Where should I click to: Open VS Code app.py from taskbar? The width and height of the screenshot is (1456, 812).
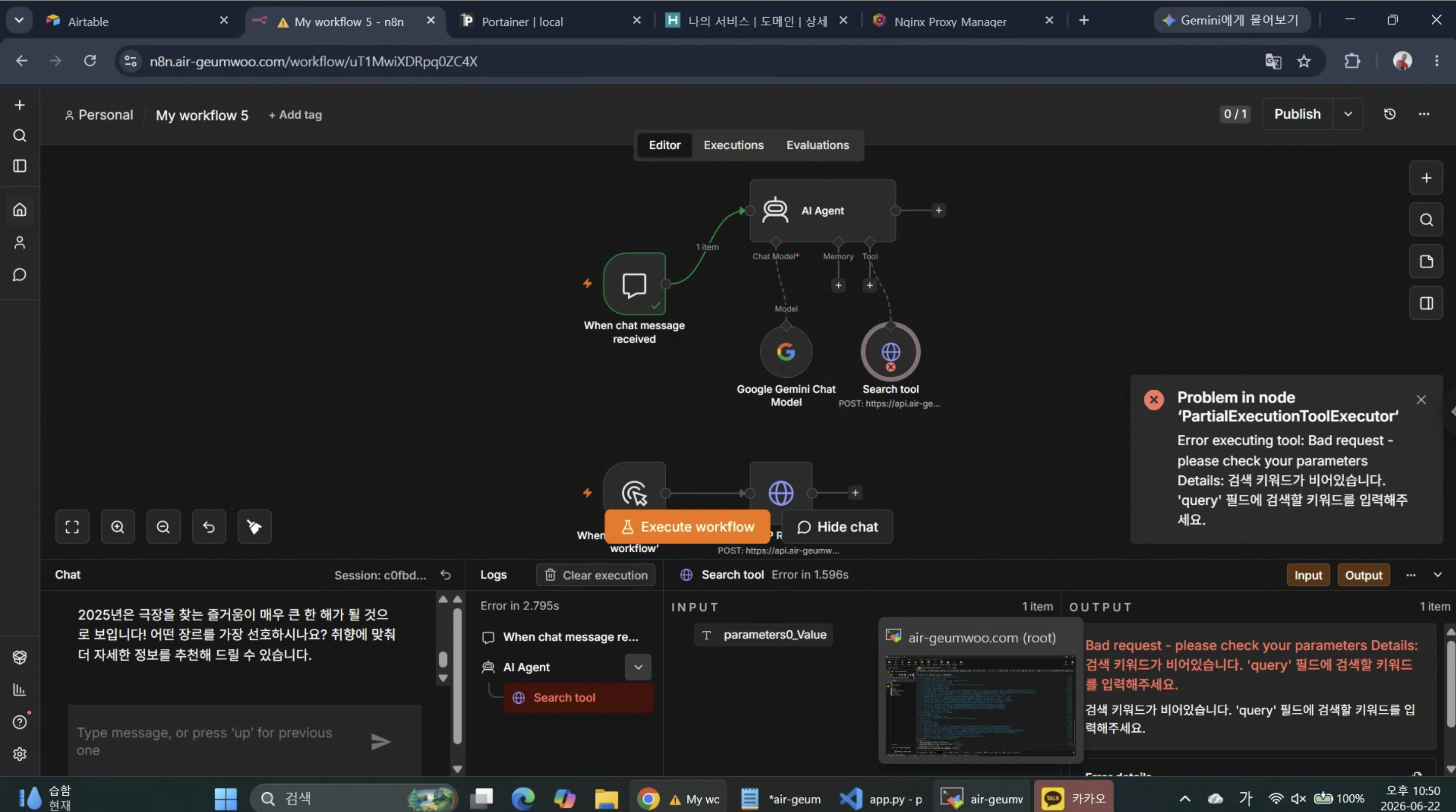point(880,798)
